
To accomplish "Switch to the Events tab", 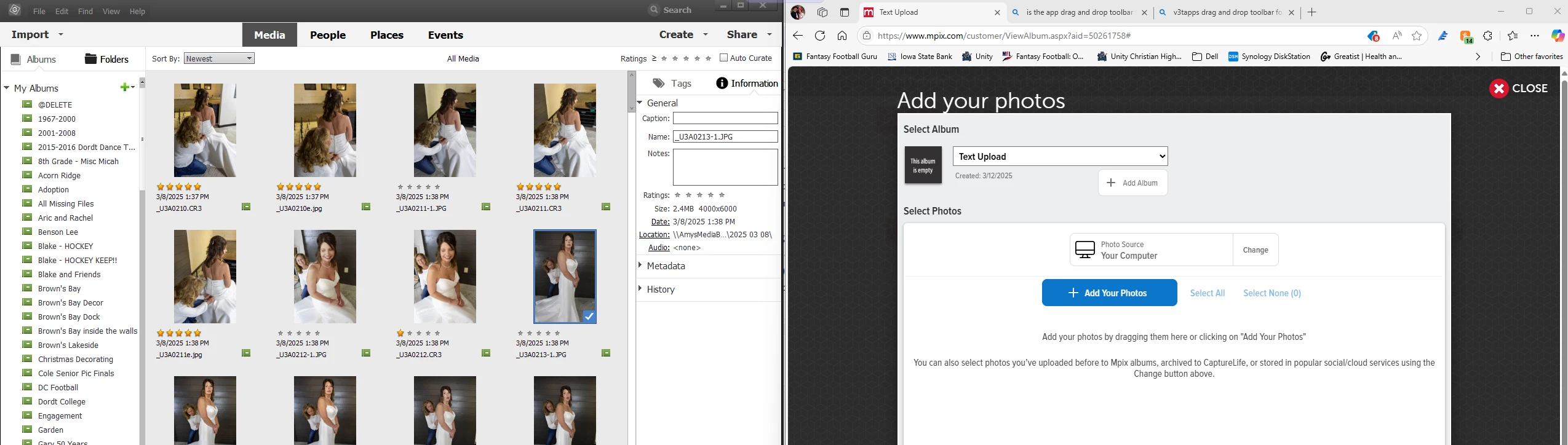I will (x=445, y=35).
